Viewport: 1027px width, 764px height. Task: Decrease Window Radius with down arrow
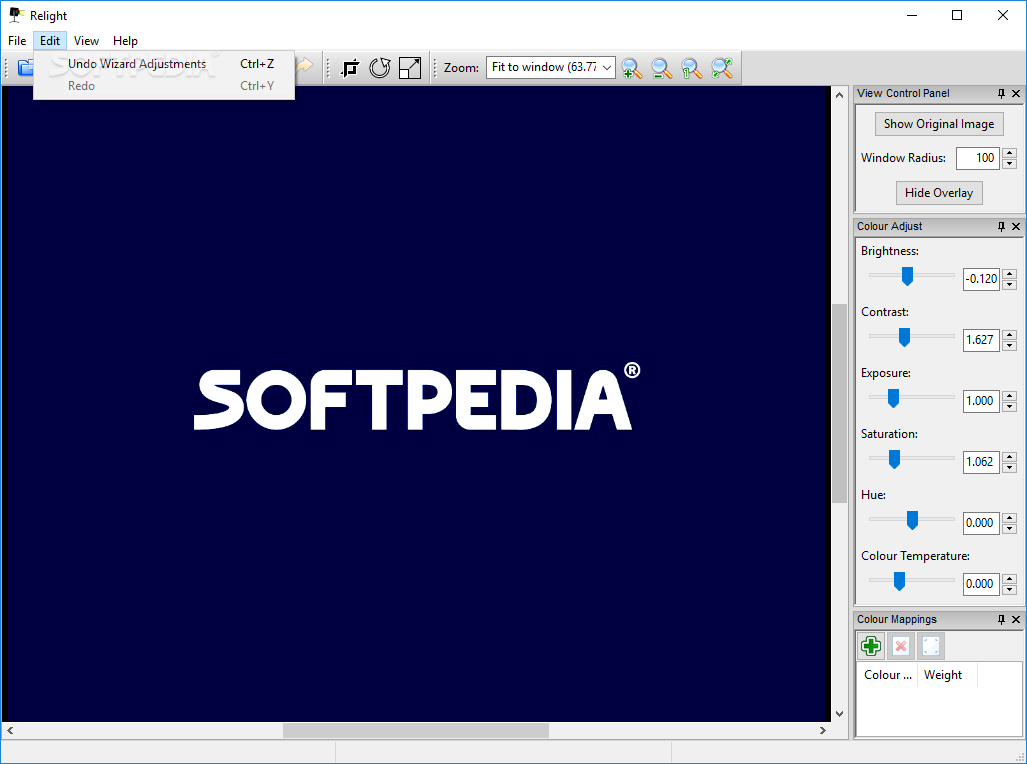click(1009, 164)
